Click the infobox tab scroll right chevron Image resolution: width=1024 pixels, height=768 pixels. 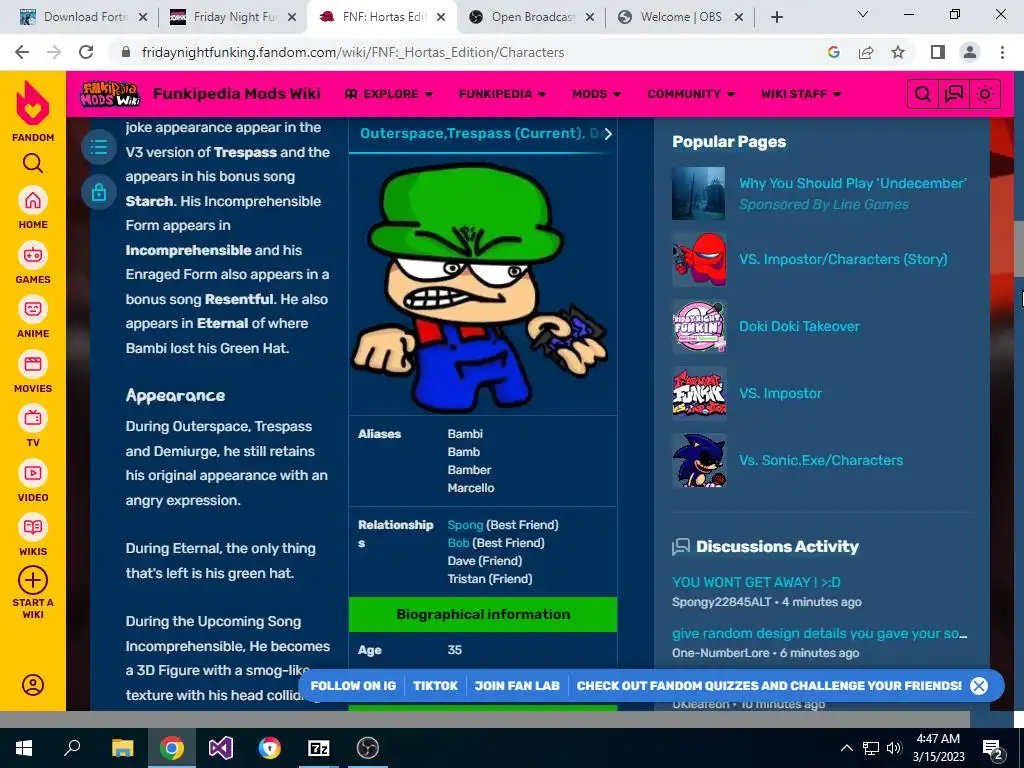608,134
